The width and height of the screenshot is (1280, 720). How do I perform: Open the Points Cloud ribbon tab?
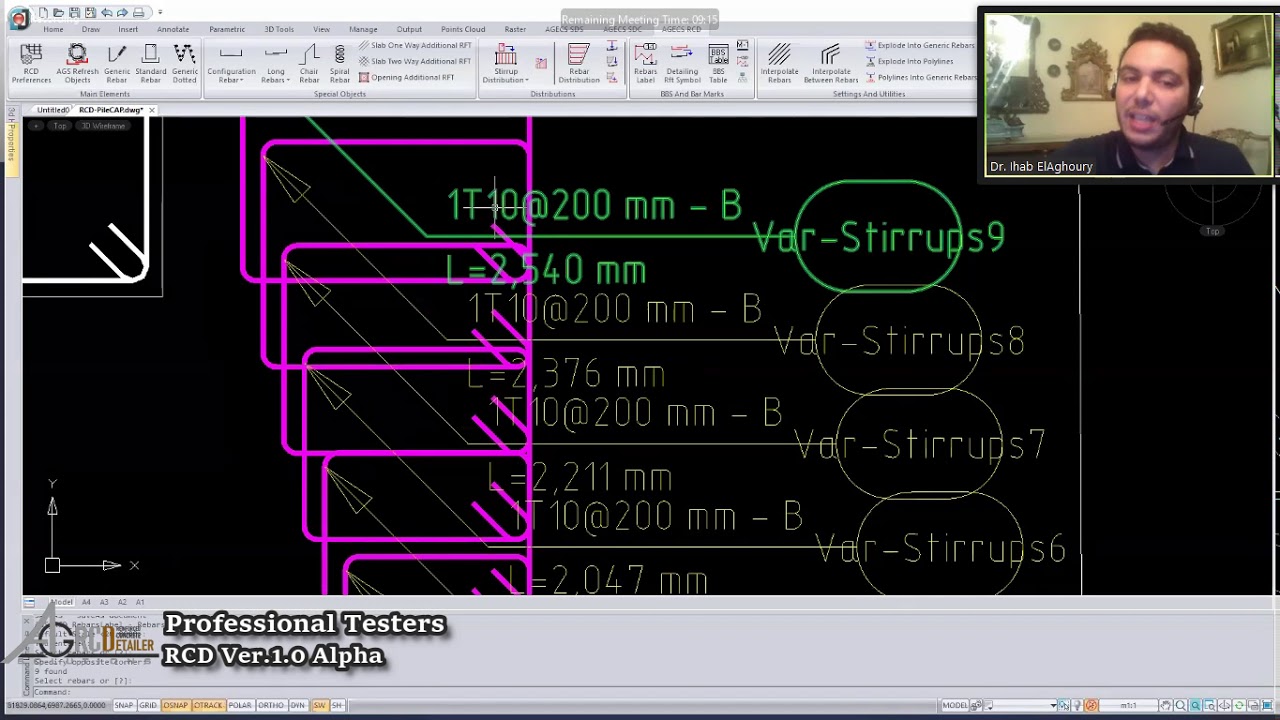[x=463, y=29]
